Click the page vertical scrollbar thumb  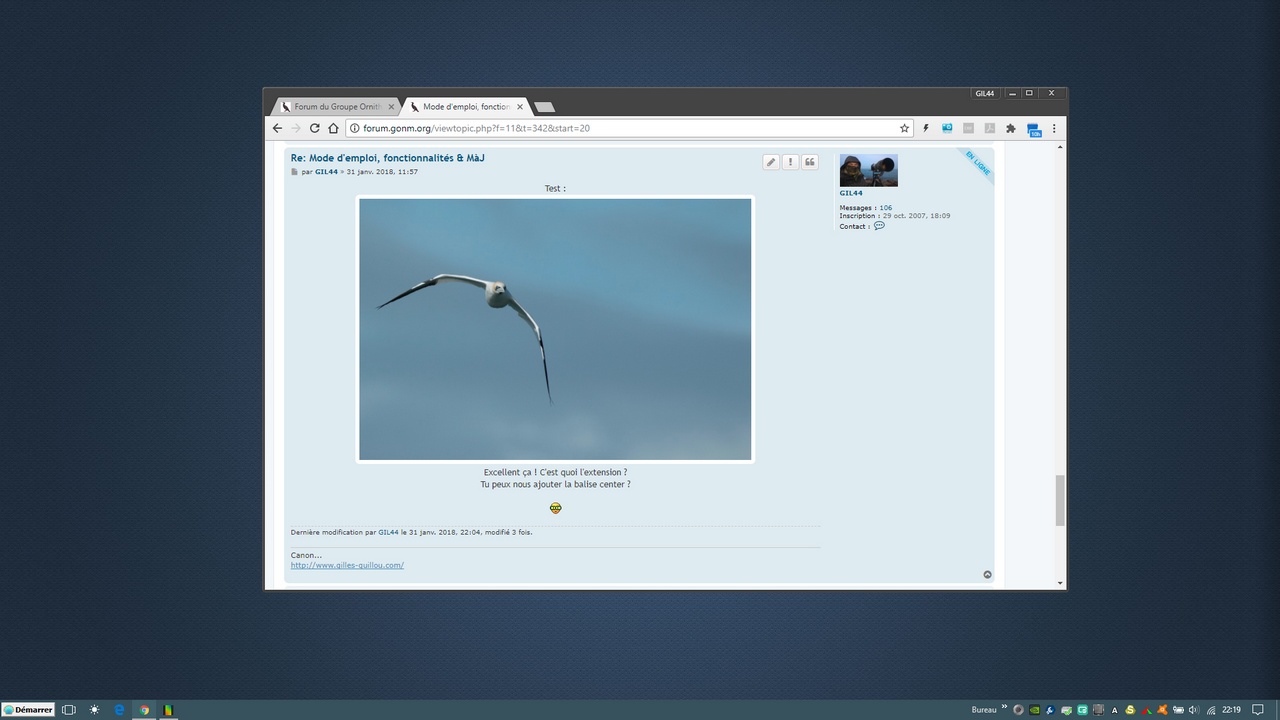pyautogui.click(x=1060, y=500)
